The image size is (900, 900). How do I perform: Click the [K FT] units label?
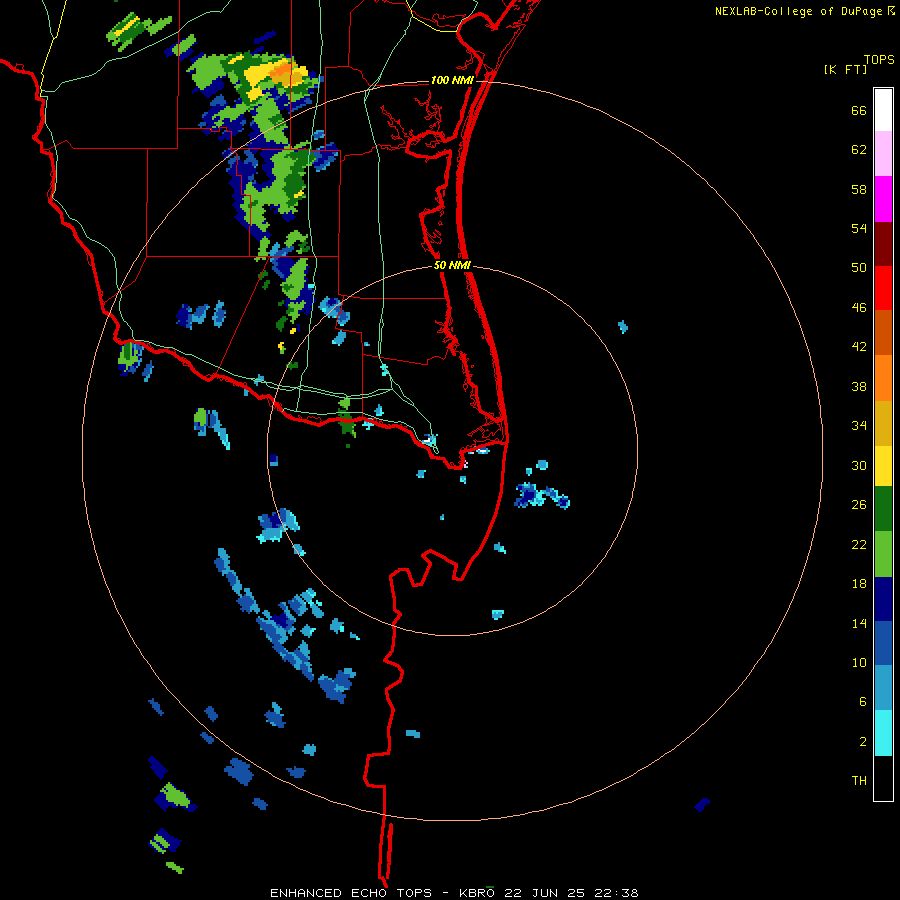point(845,70)
